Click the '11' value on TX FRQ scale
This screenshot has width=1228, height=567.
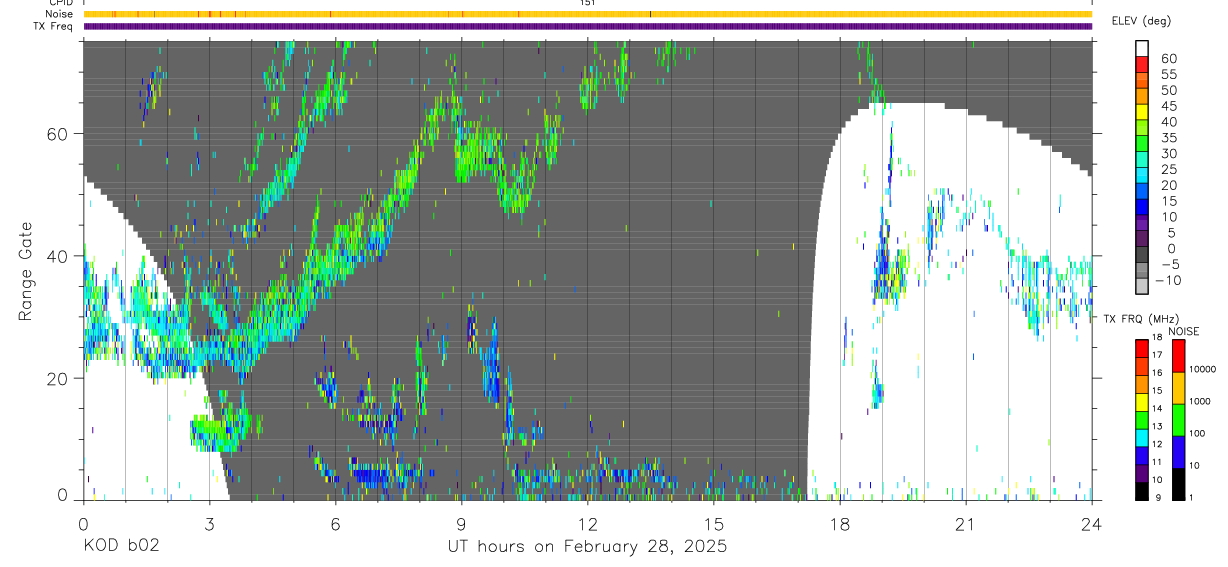[1158, 463]
